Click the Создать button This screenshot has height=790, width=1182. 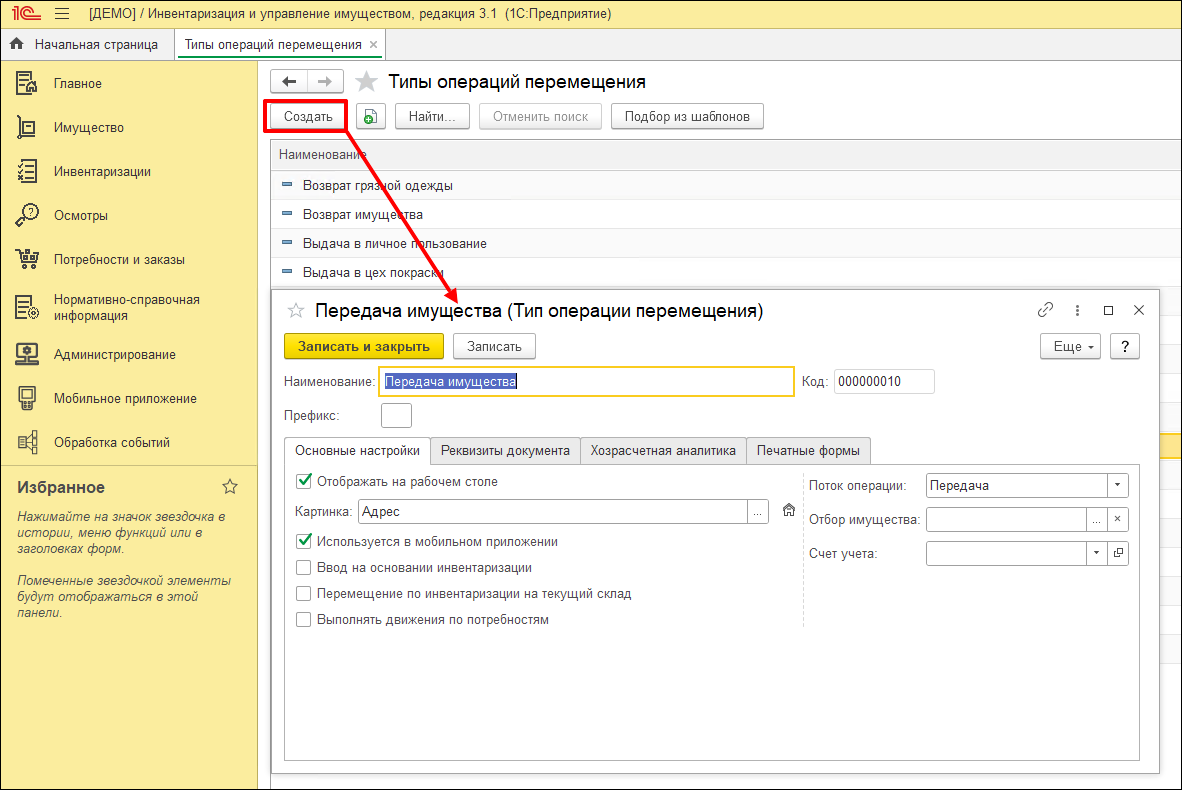click(x=308, y=116)
